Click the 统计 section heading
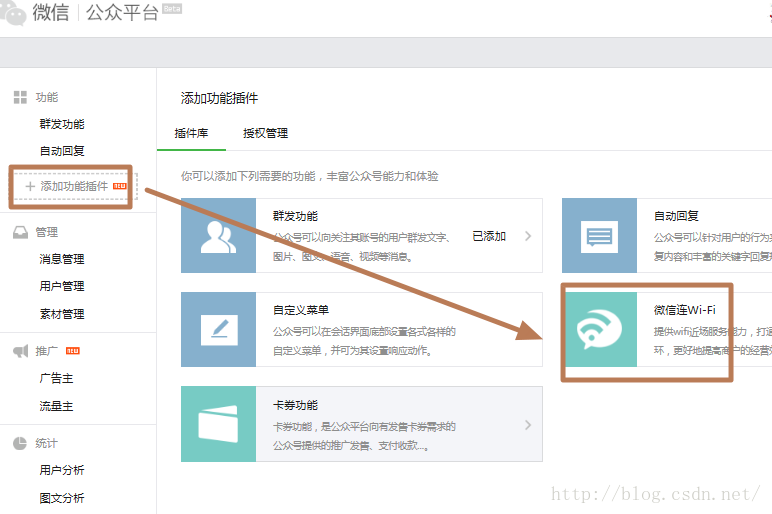The image size is (772, 514). point(46,443)
